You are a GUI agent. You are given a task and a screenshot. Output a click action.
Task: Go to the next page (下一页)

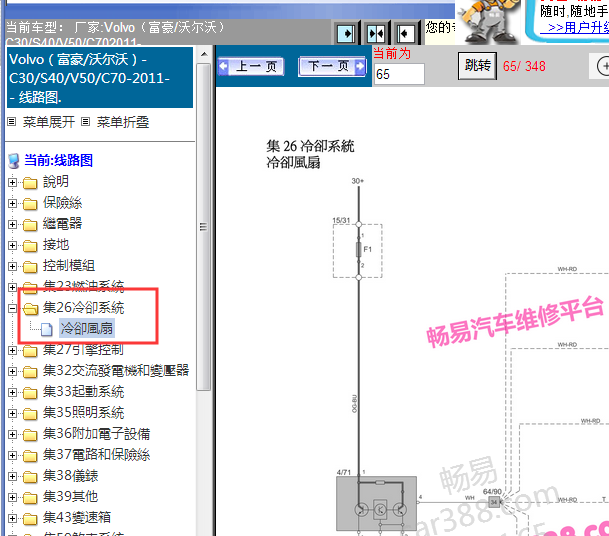click(x=332, y=66)
